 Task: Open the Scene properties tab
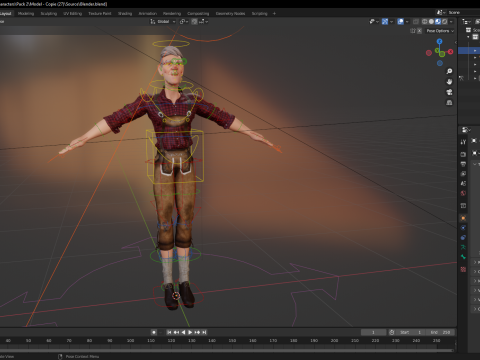[x=463, y=183]
